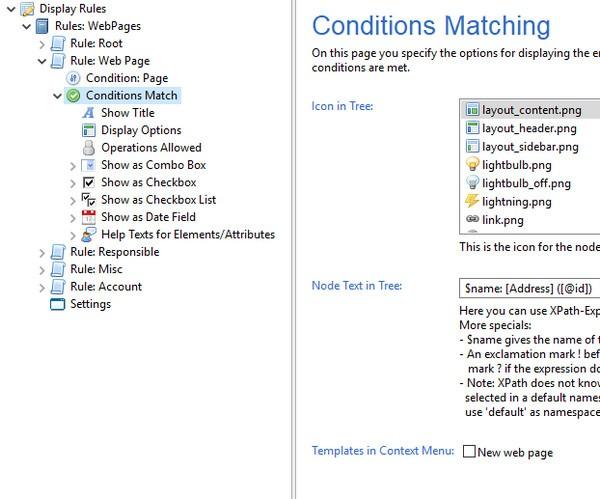Collapse the Conditions Match node
The height and width of the screenshot is (499, 600).
point(58,96)
